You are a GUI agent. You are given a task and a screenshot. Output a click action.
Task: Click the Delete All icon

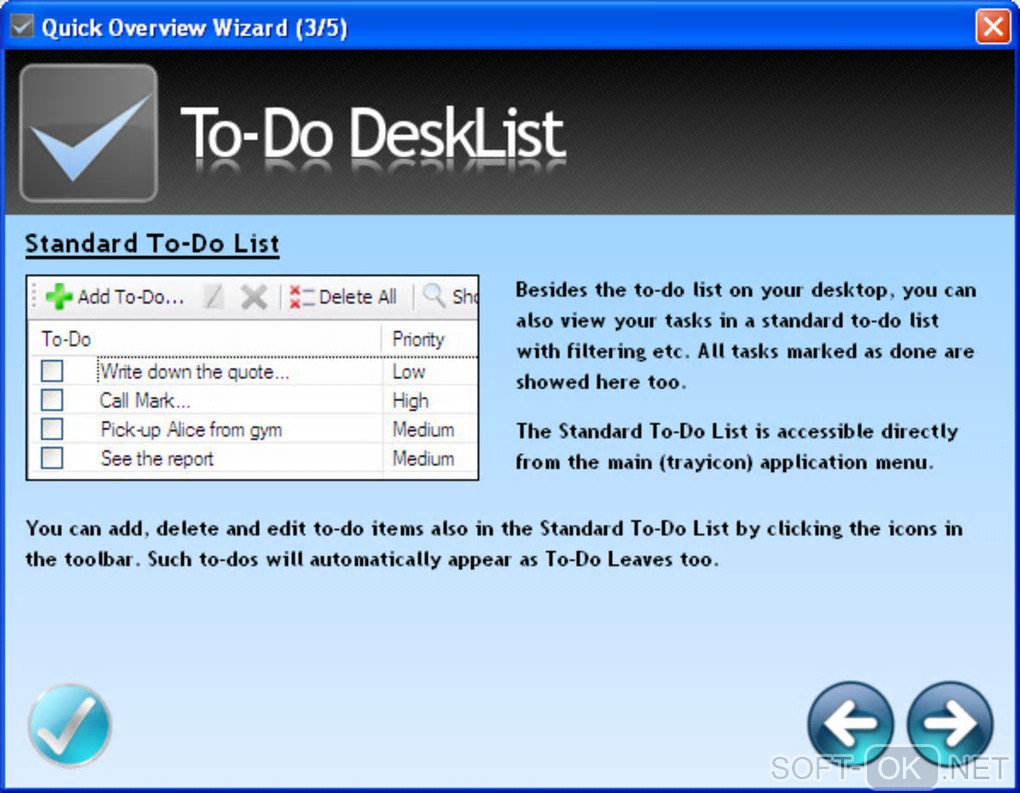tap(301, 297)
